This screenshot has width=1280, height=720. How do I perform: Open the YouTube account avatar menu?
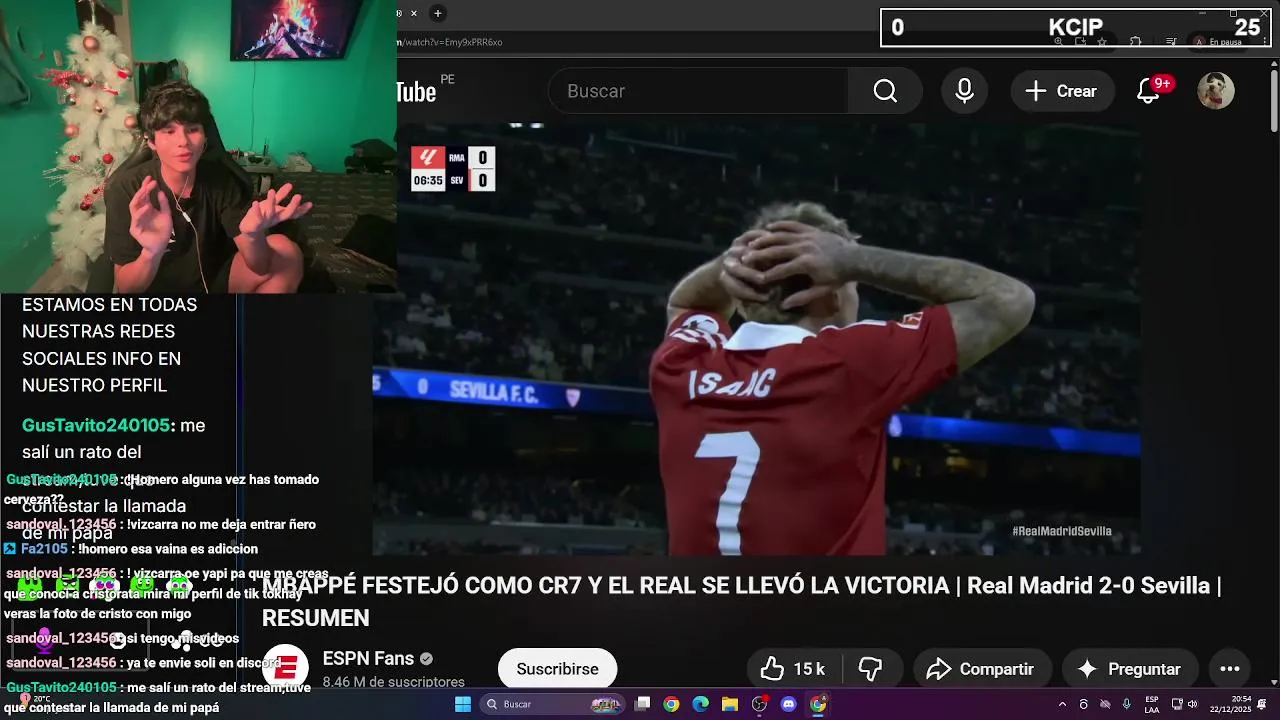coord(1216,91)
